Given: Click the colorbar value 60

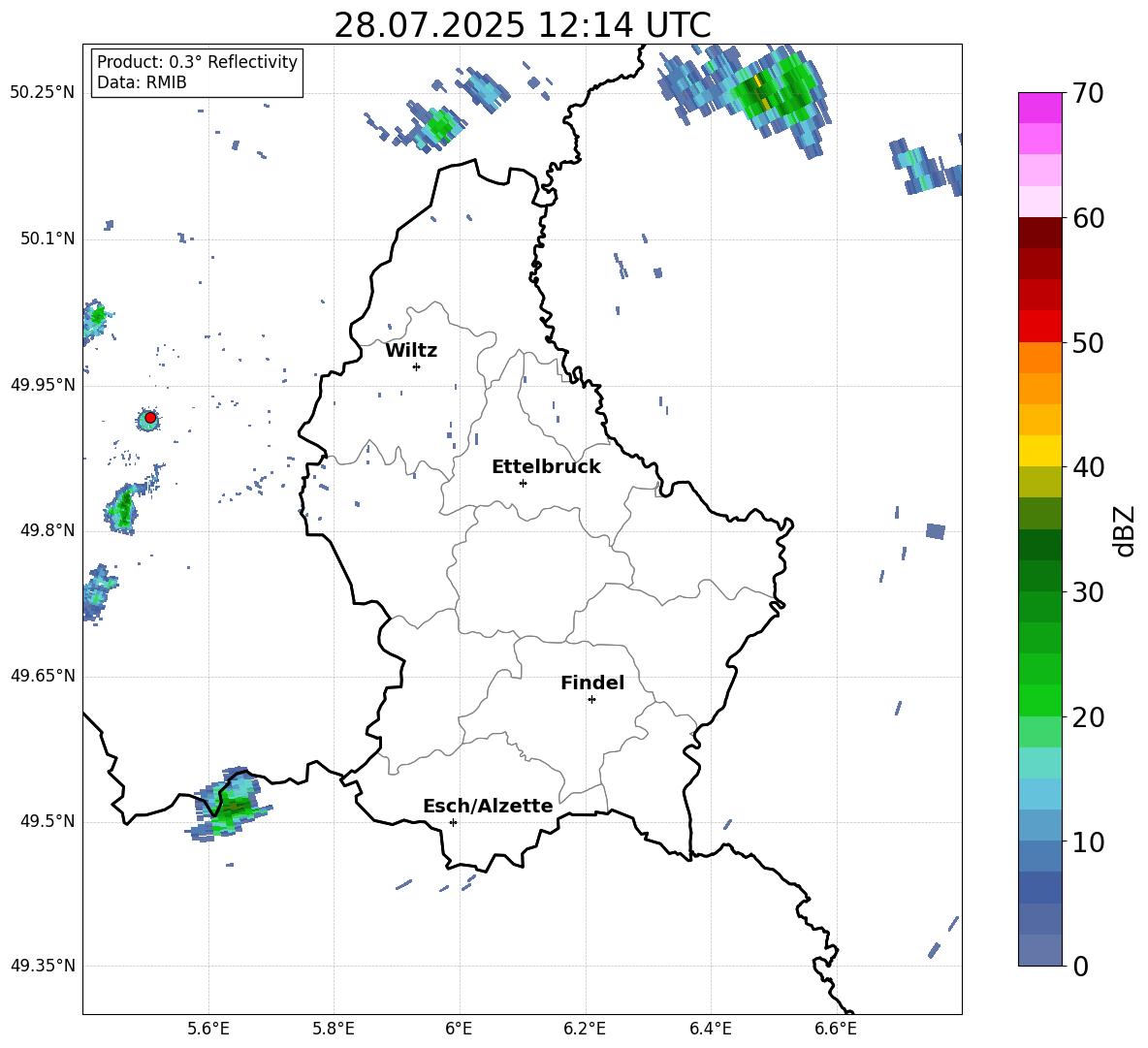Looking at the screenshot, I should coord(1087,218).
